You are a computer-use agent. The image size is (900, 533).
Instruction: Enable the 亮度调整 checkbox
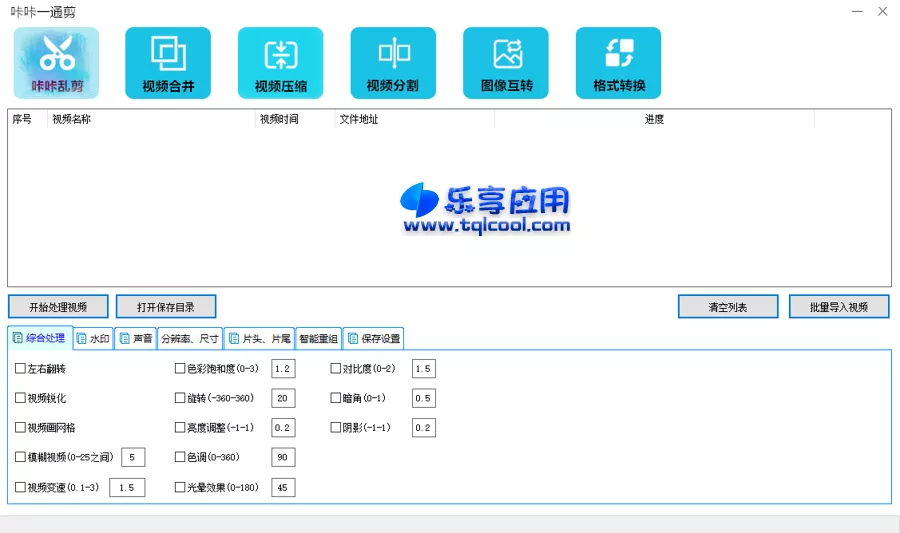pyautogui.click(x=180, y=427)
